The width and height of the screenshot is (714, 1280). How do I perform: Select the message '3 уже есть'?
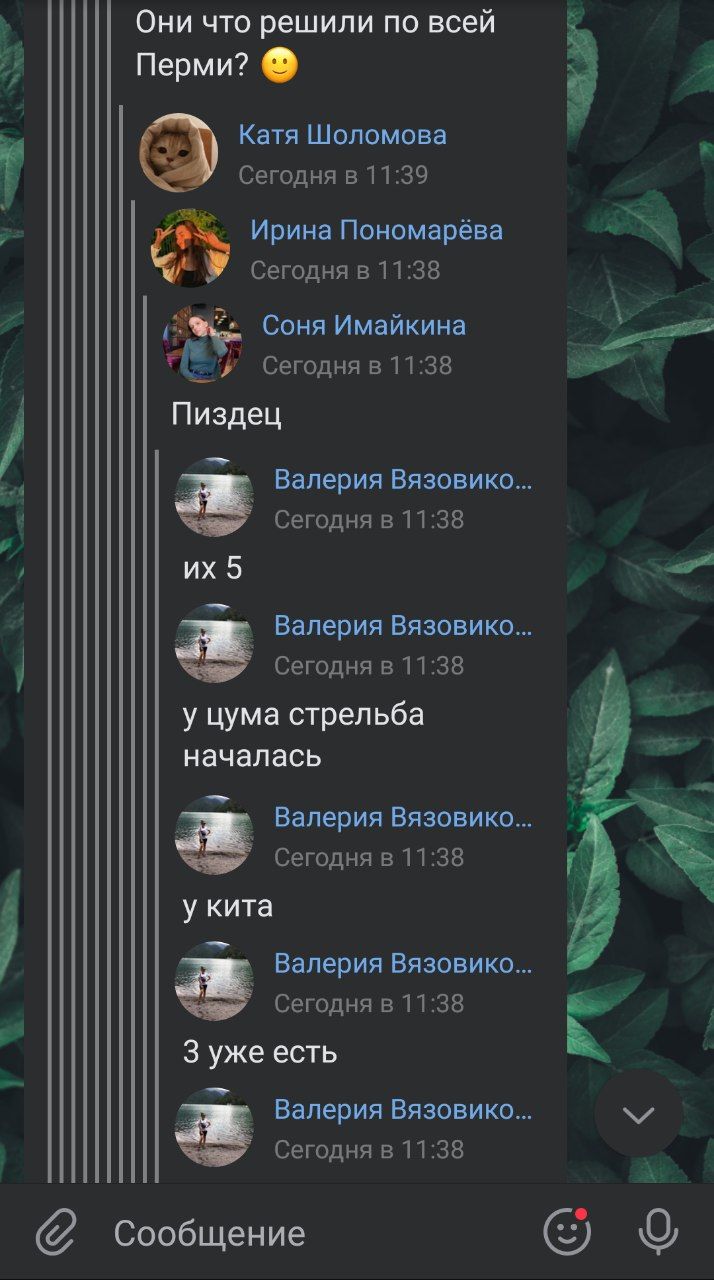coord(260,1052)
